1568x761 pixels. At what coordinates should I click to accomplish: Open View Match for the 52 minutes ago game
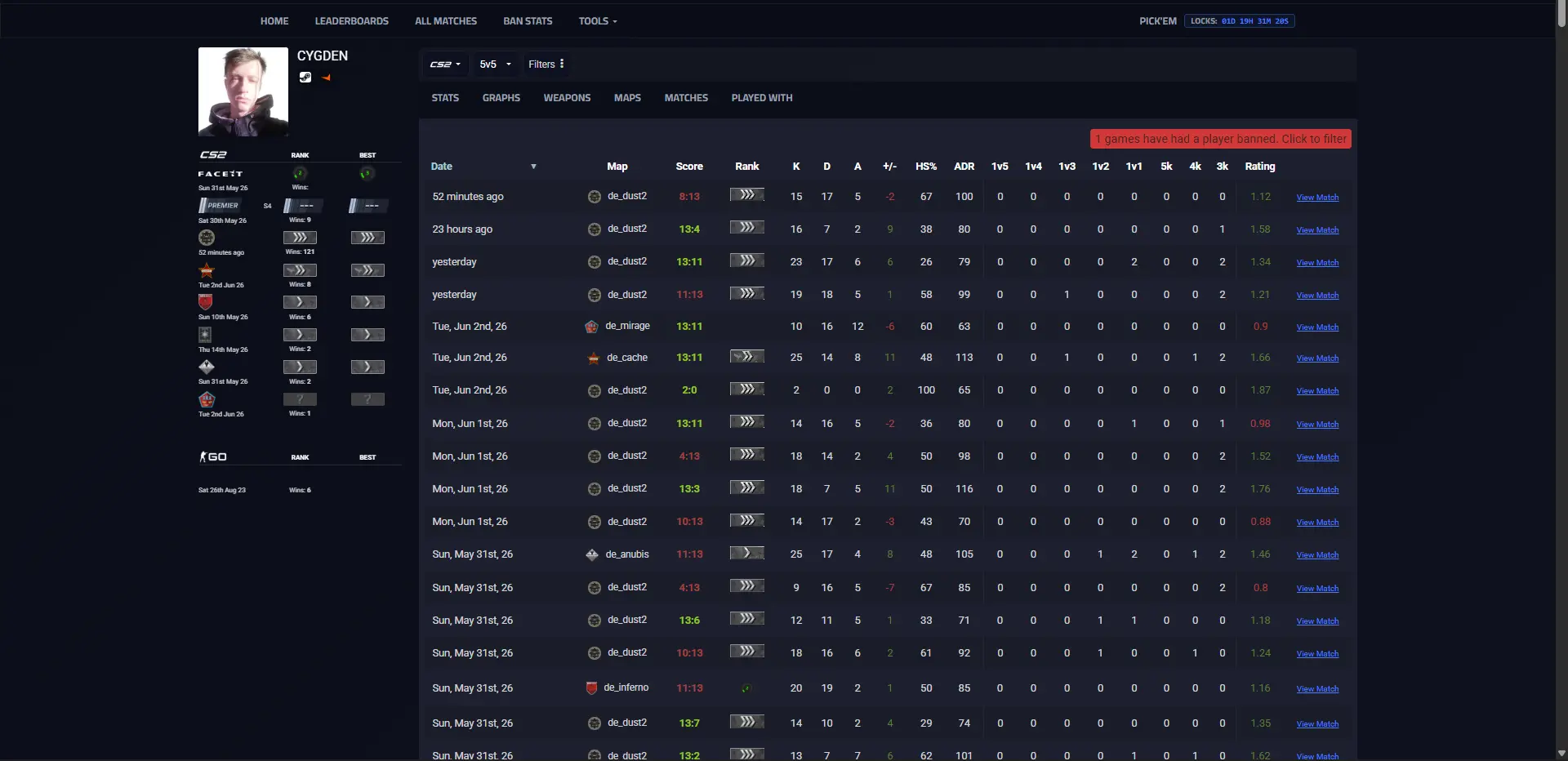tap(1317, 198)
